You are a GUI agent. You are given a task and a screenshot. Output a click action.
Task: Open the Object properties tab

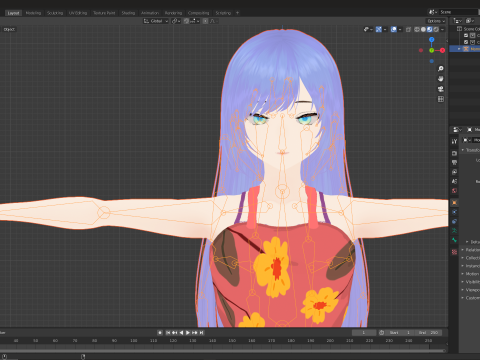click(454, 203)
